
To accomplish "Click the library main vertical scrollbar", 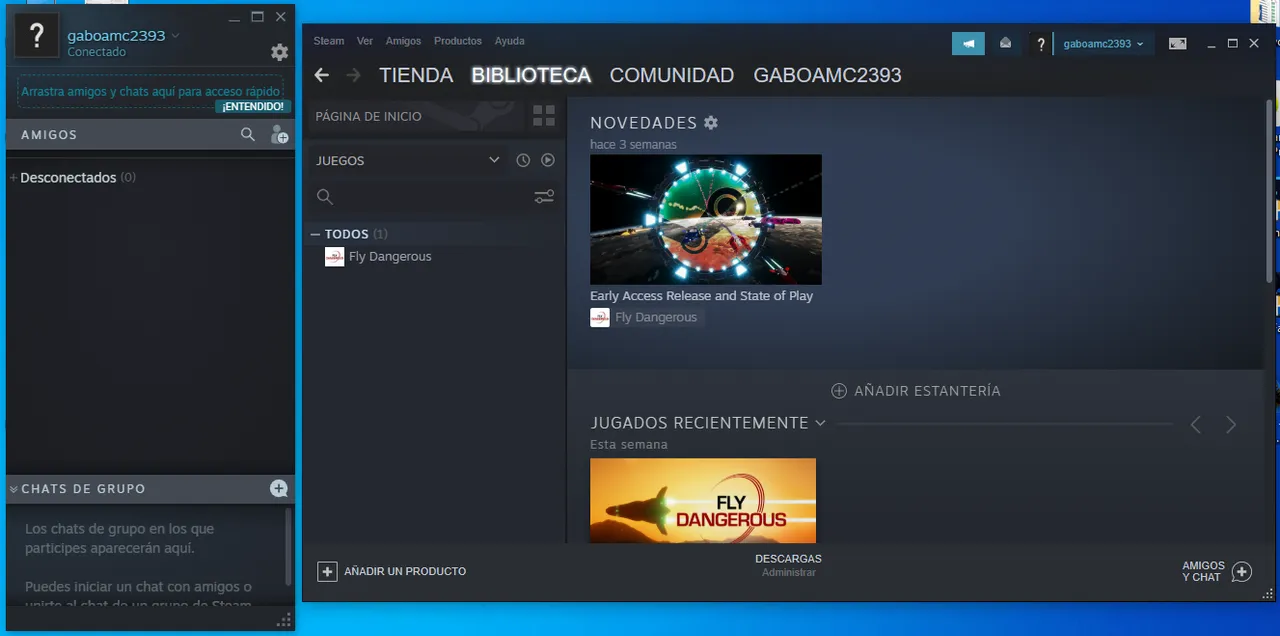I will click(x=1271, y=190).
